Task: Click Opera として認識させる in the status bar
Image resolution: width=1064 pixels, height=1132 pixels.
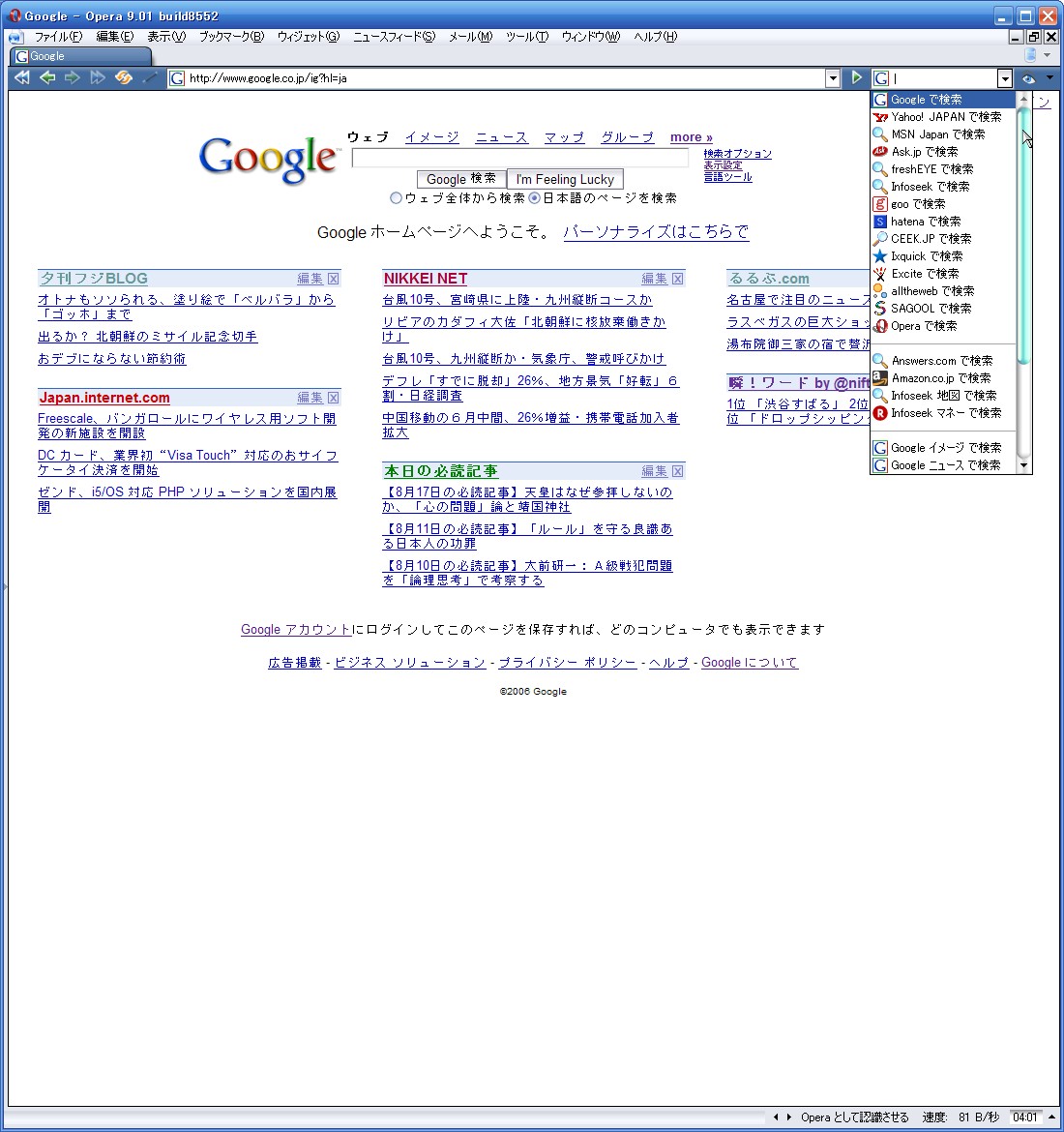Action: pos(855,1117)
